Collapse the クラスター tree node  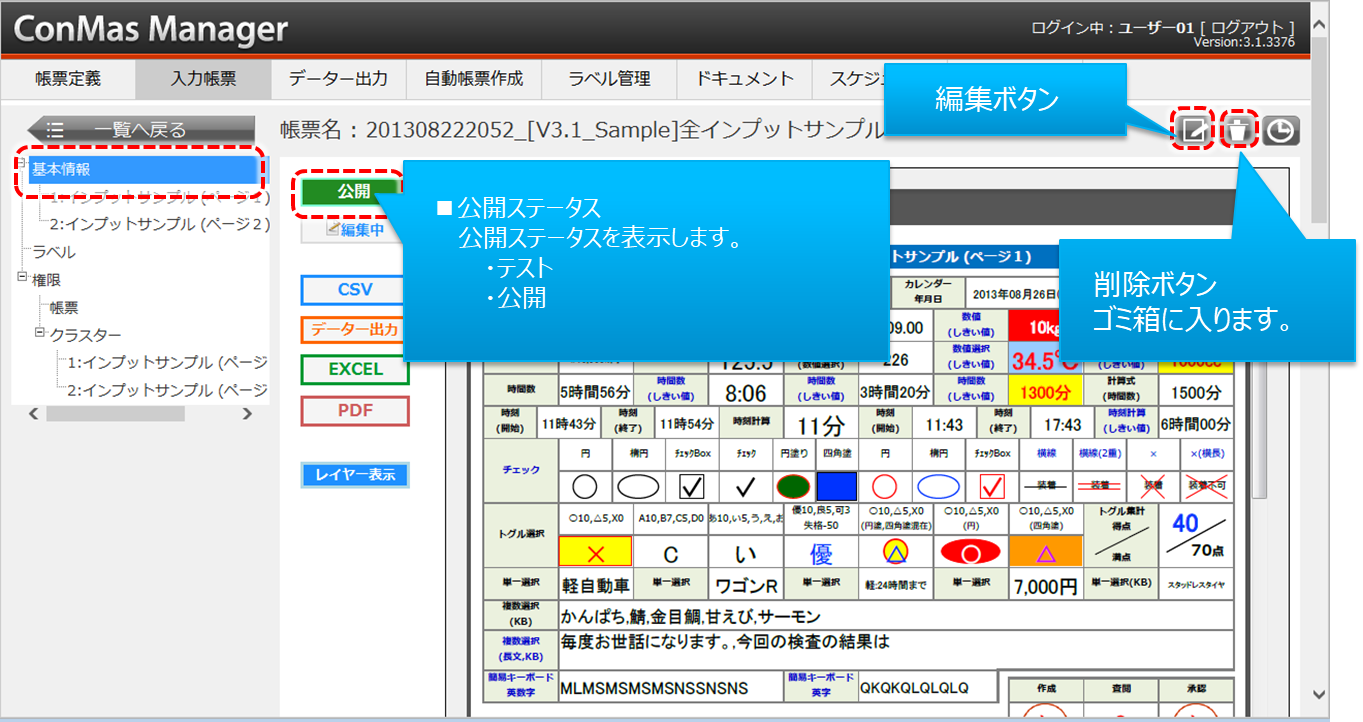41,332
